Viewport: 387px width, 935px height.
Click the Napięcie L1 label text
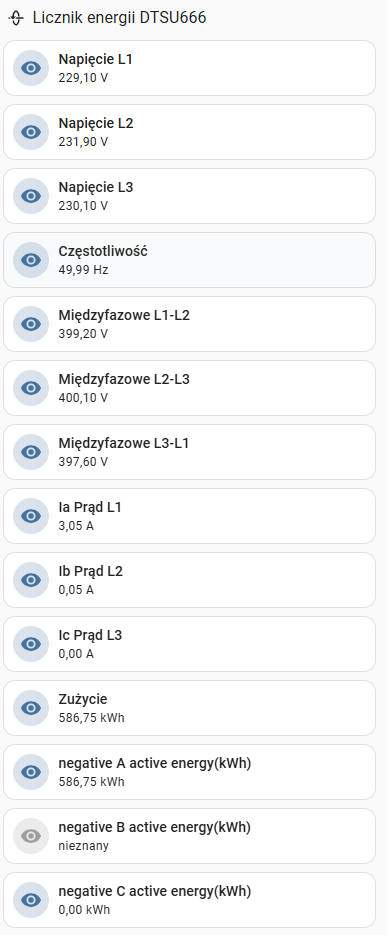[95, 59]
